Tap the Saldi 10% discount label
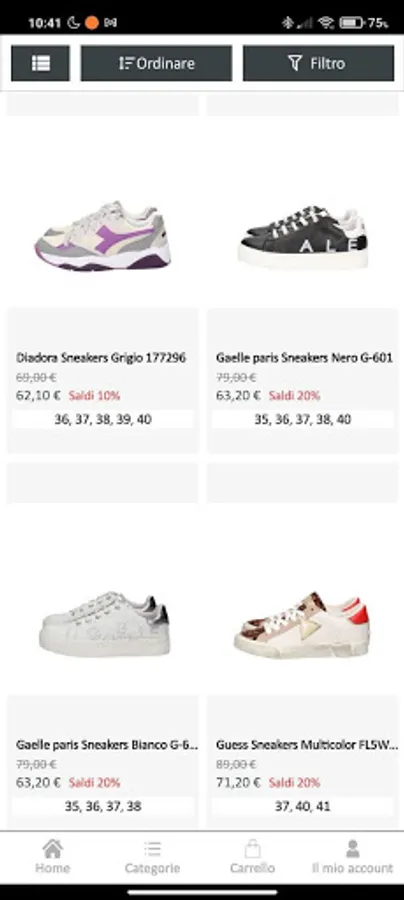 coord(95,395)
